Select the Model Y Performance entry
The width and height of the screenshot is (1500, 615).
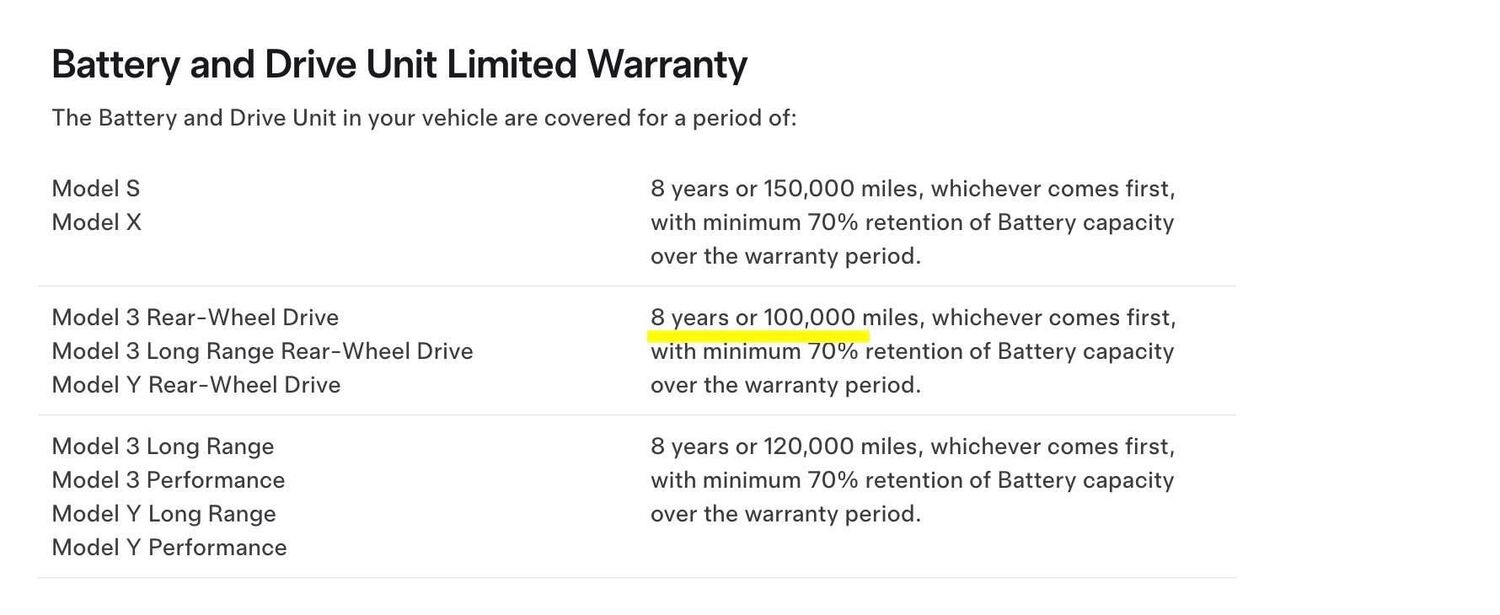click(169, 548)
